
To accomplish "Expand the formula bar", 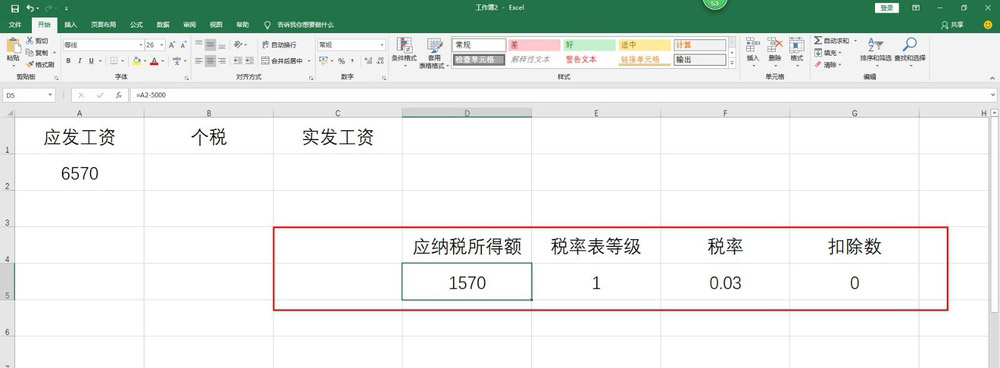I will pos(993,95).
